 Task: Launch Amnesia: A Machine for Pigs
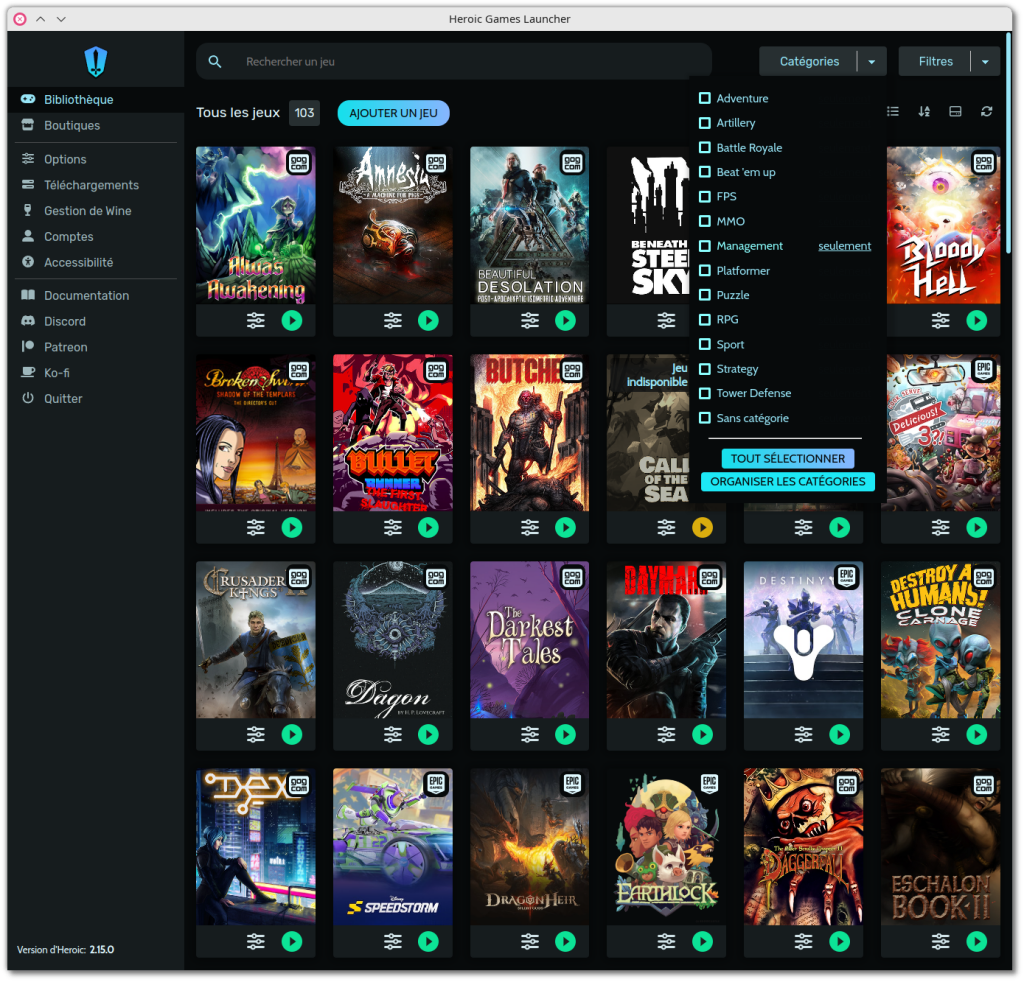tap(428, 321)
